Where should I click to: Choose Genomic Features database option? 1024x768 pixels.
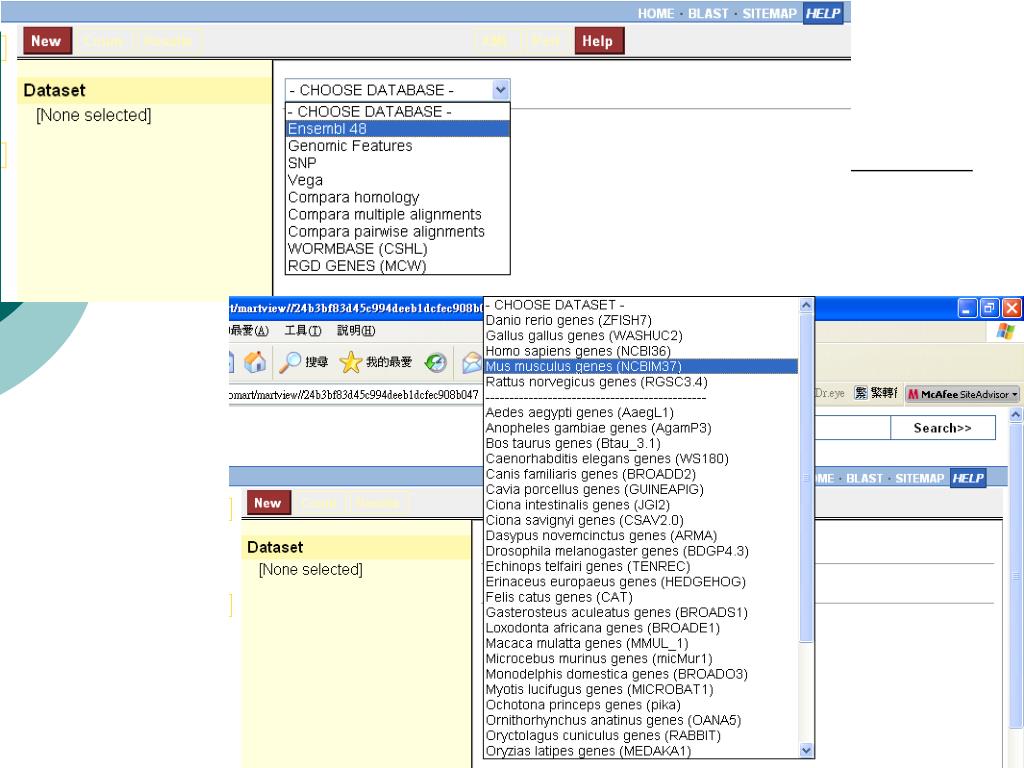click(398, 146)
